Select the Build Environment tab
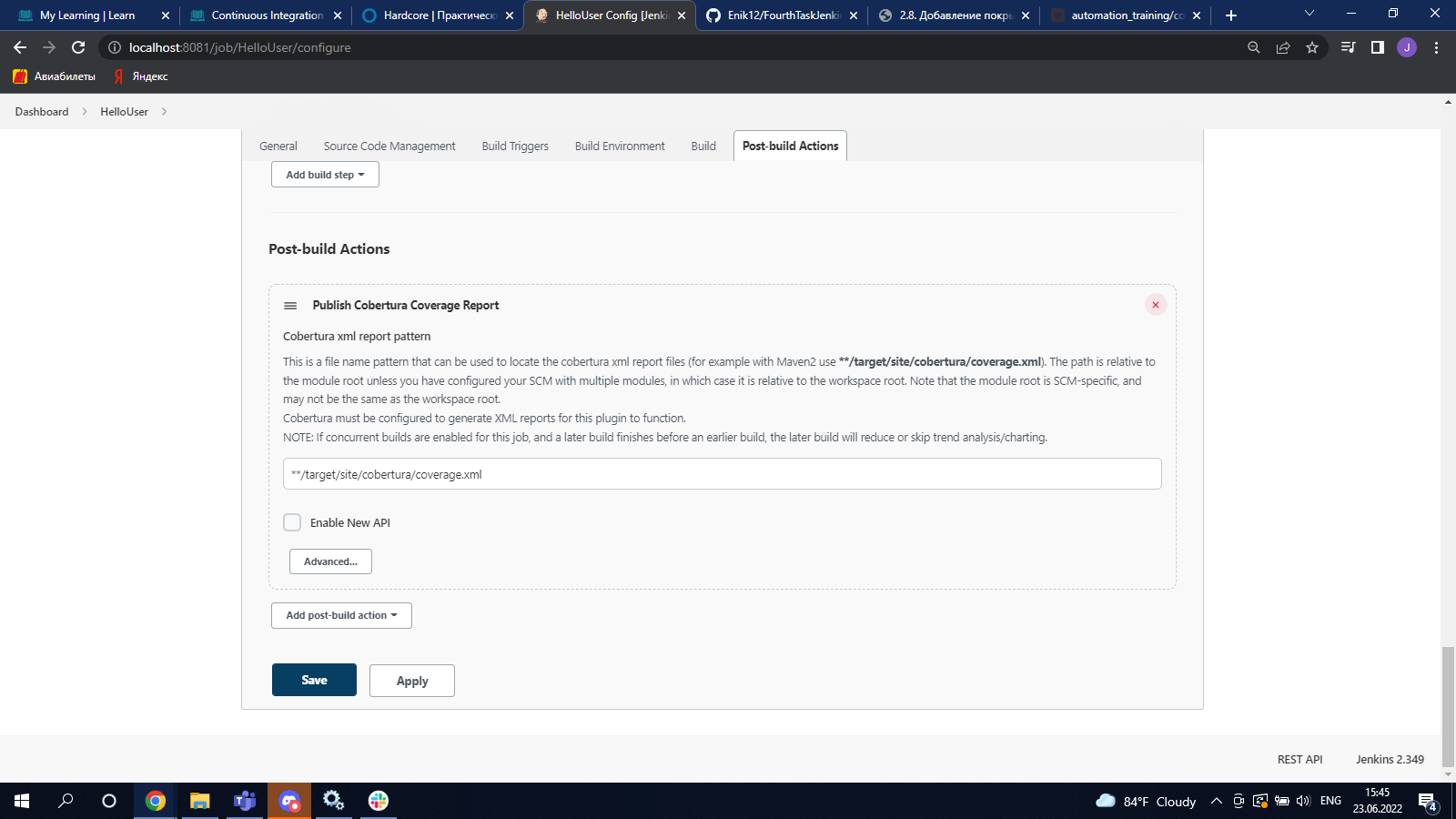Viewport: 1456px width, 819px height. (x=620, y=146)
